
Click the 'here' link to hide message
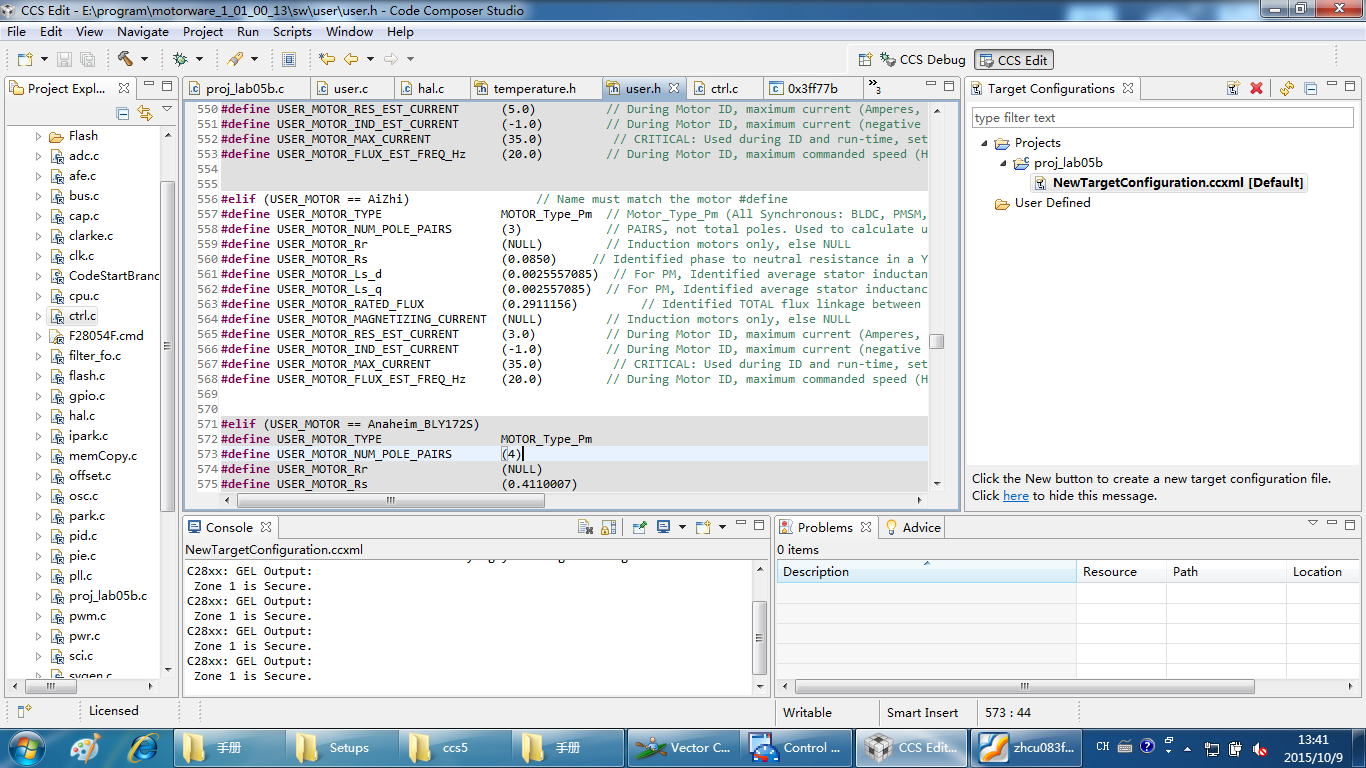pyautogui.click(x=1015, y=496)
